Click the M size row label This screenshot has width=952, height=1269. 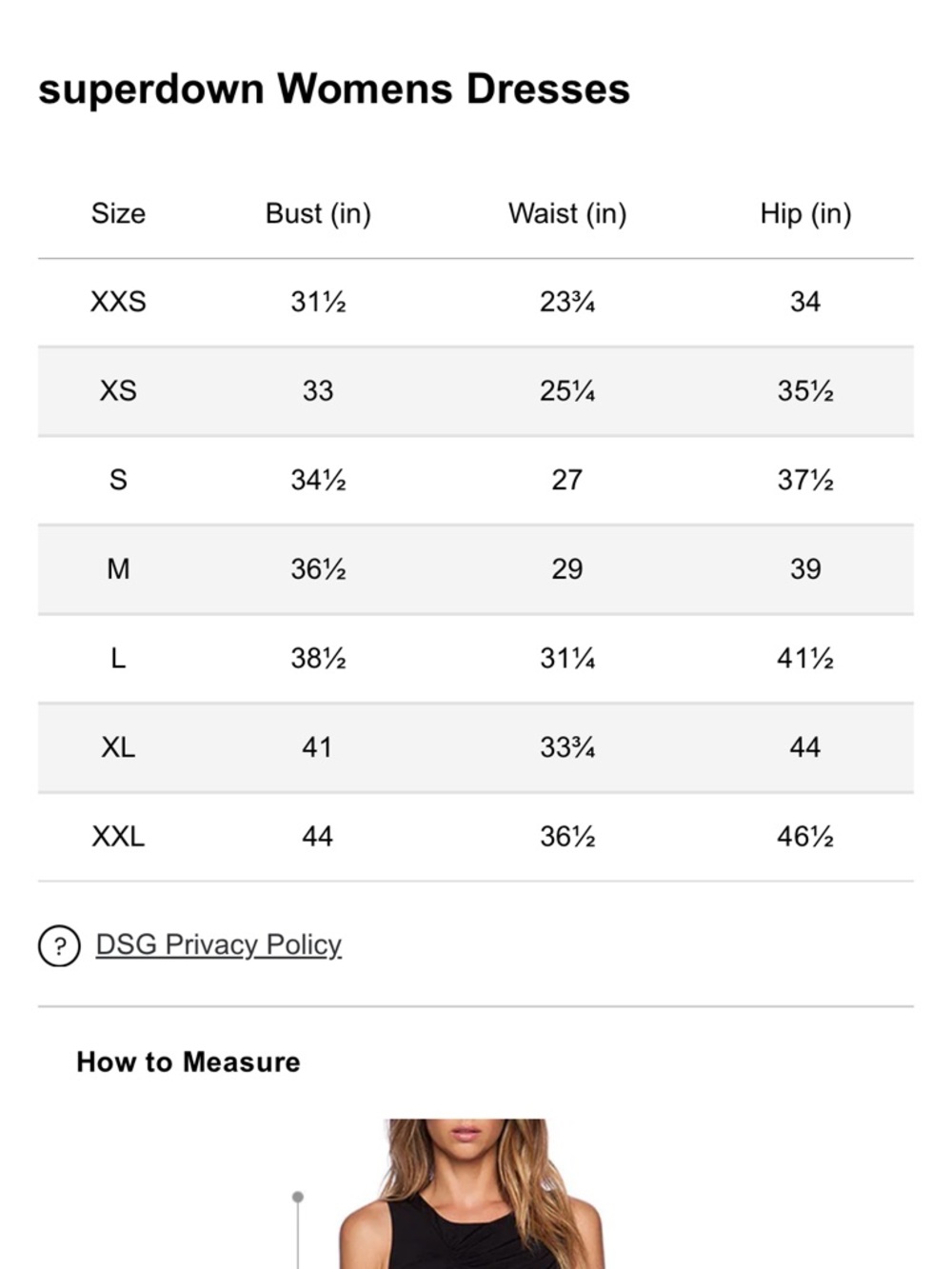click(118, 569)
